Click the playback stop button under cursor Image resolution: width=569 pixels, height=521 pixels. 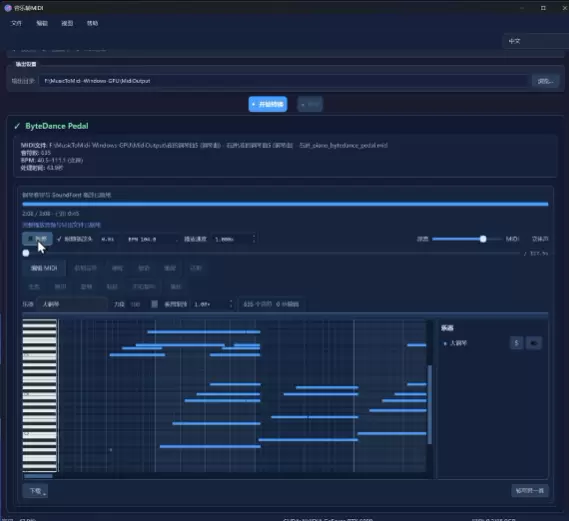point(37,239)
